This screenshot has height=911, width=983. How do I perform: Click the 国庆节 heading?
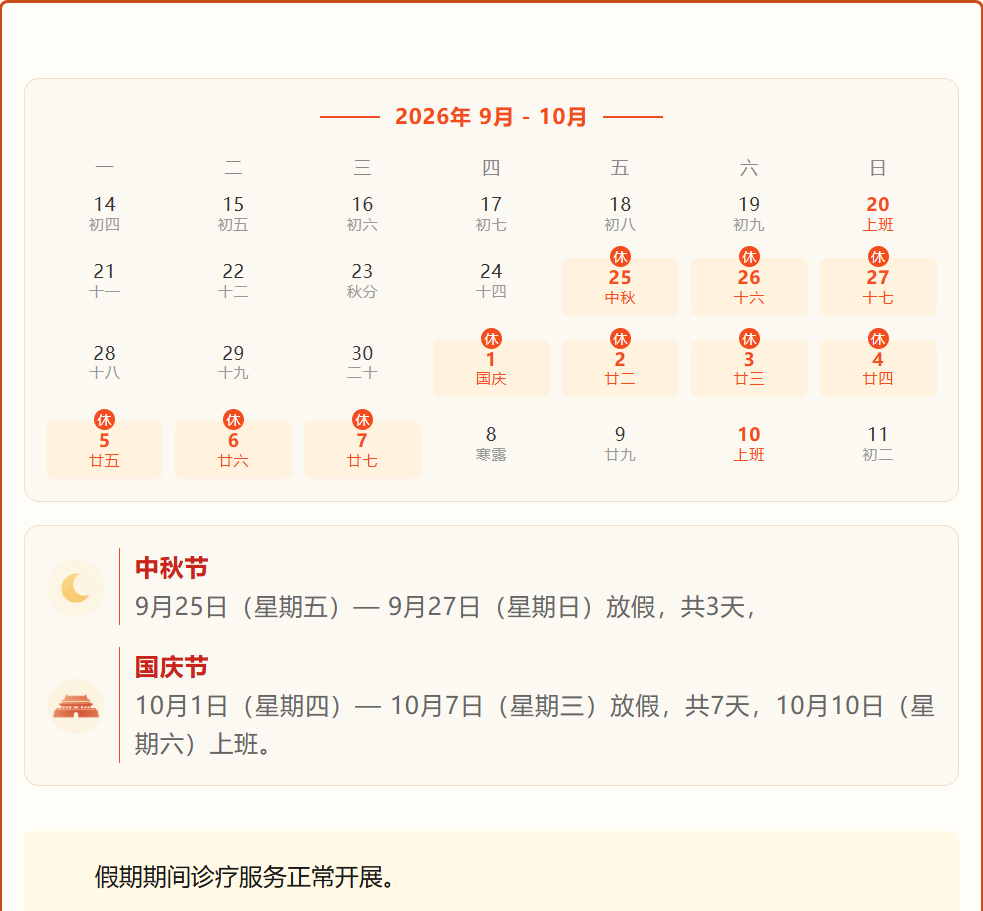pos(171,667)
